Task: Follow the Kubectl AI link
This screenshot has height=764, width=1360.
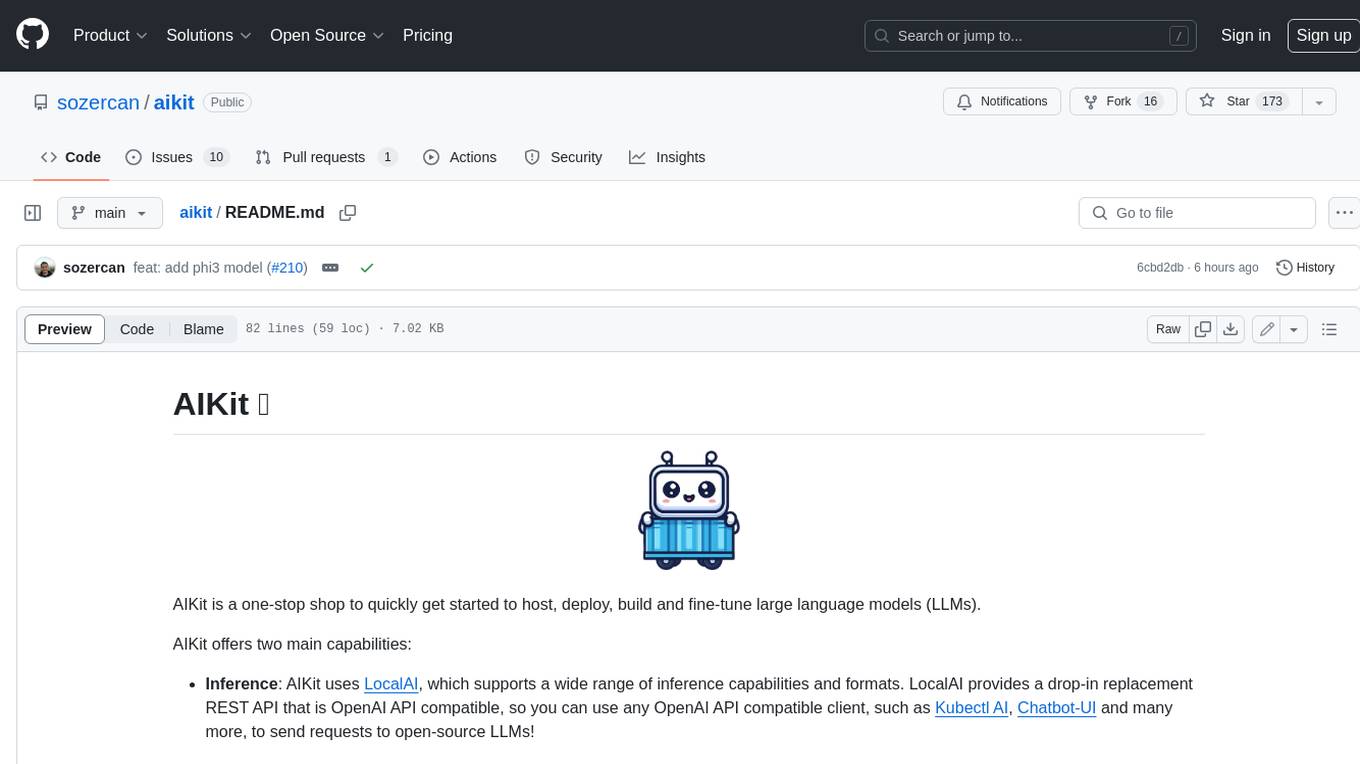Action: click(x=971, y=708)
